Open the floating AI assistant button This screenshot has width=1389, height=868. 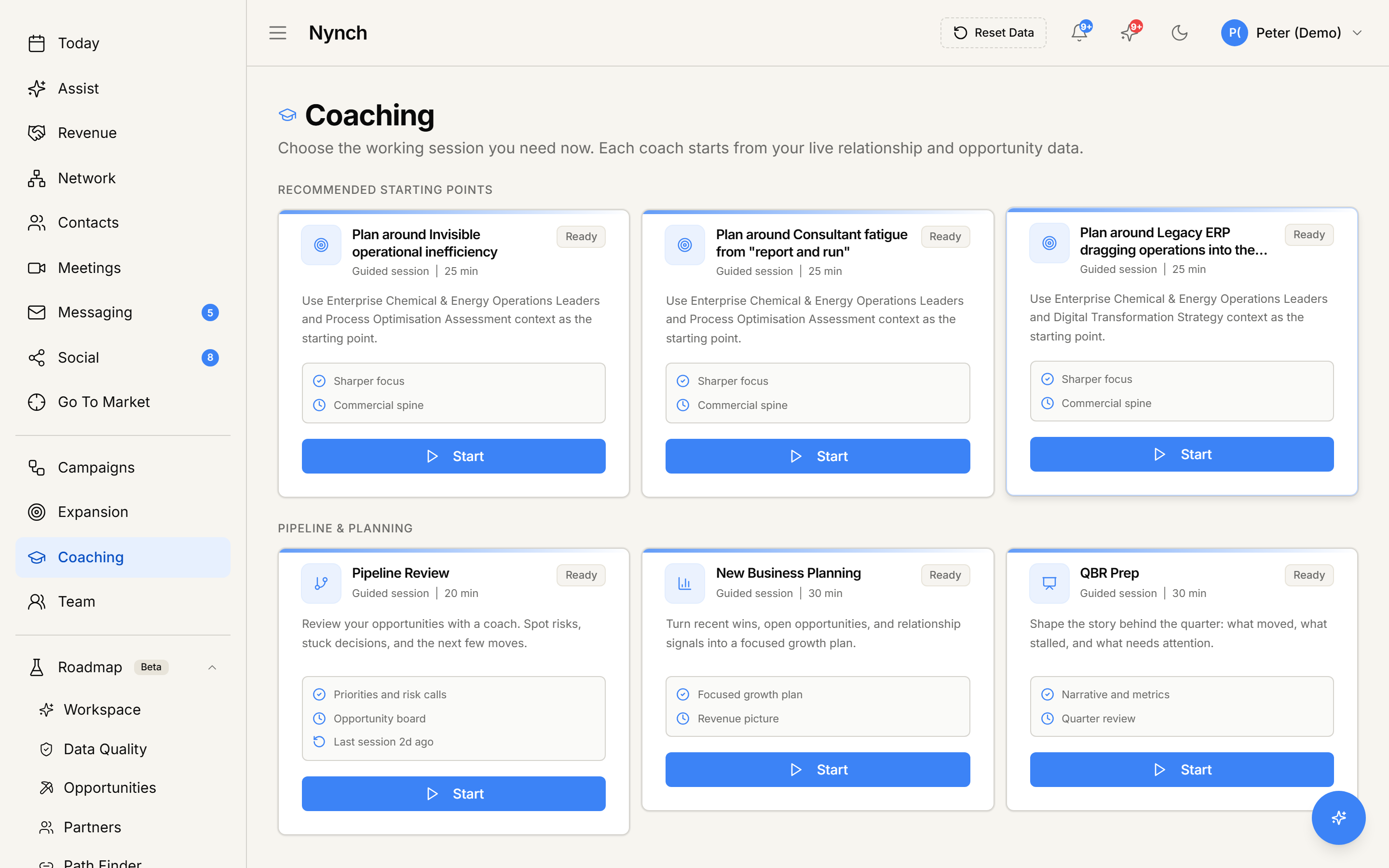tap(1338, 817)
